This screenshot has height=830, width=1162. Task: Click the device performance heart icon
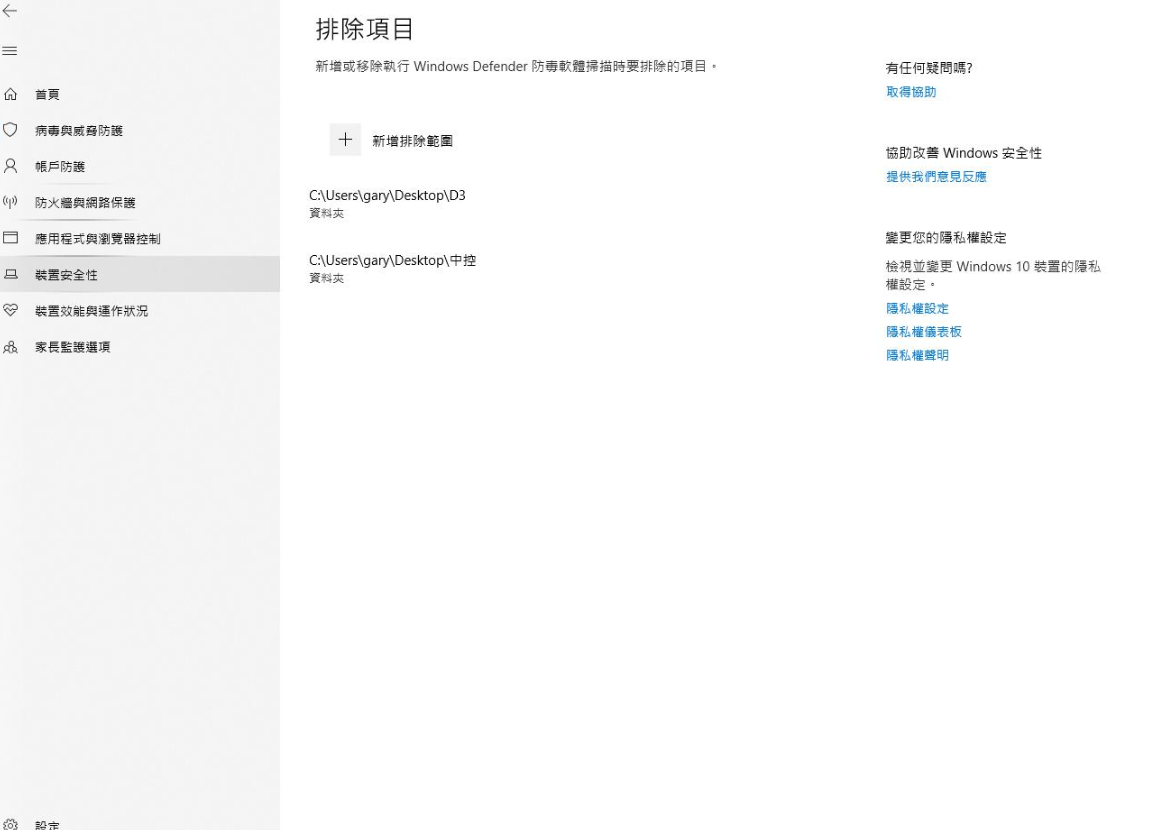(12, 311)
